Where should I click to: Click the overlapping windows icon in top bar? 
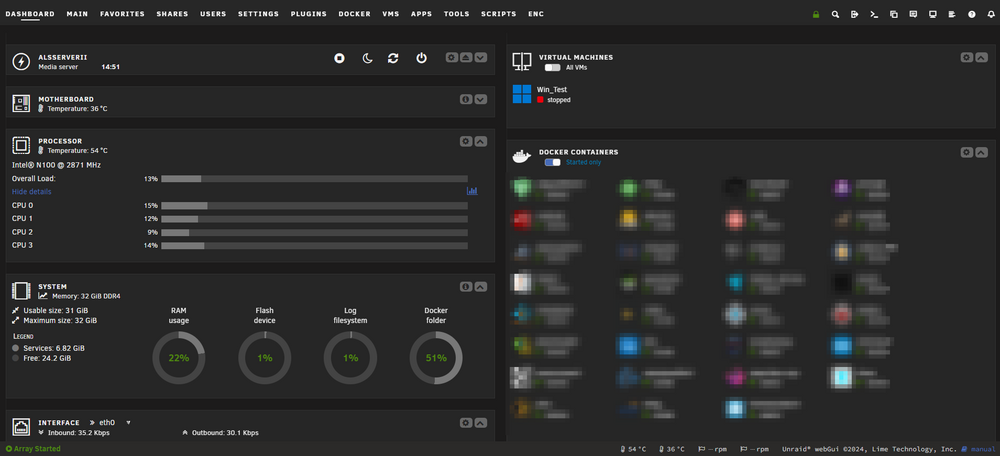[x=893, y=14]
